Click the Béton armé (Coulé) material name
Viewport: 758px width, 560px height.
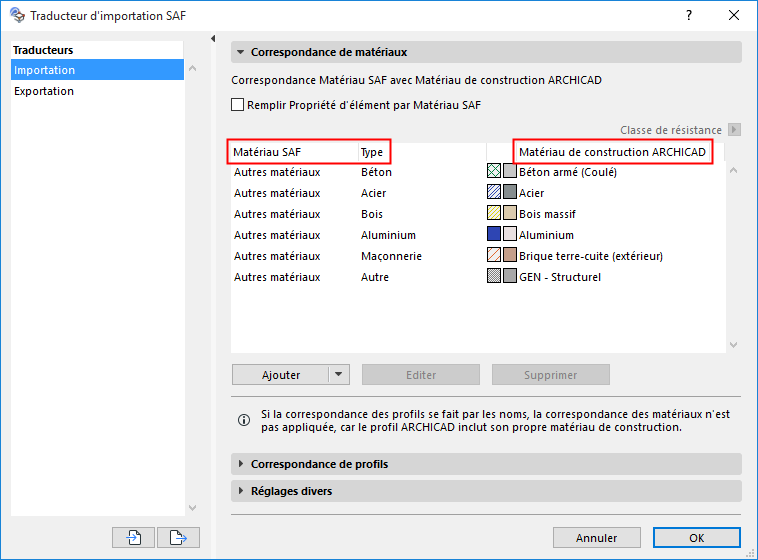tap(568, 172)
